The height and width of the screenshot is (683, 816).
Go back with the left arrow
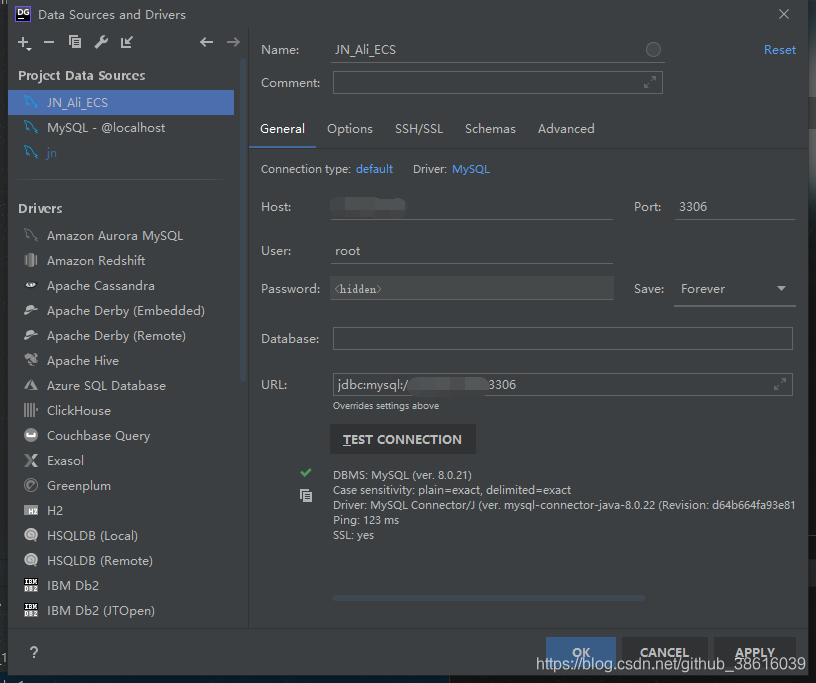coord(207,42)
